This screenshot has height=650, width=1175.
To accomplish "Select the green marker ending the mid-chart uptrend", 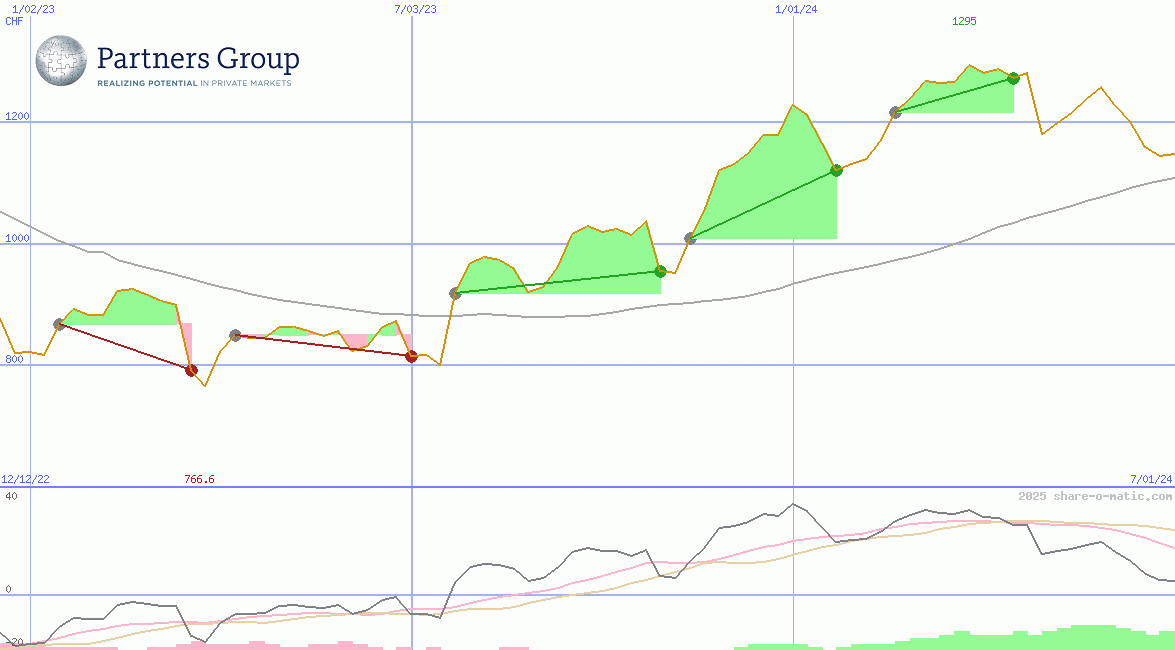I will coord(661,270).
